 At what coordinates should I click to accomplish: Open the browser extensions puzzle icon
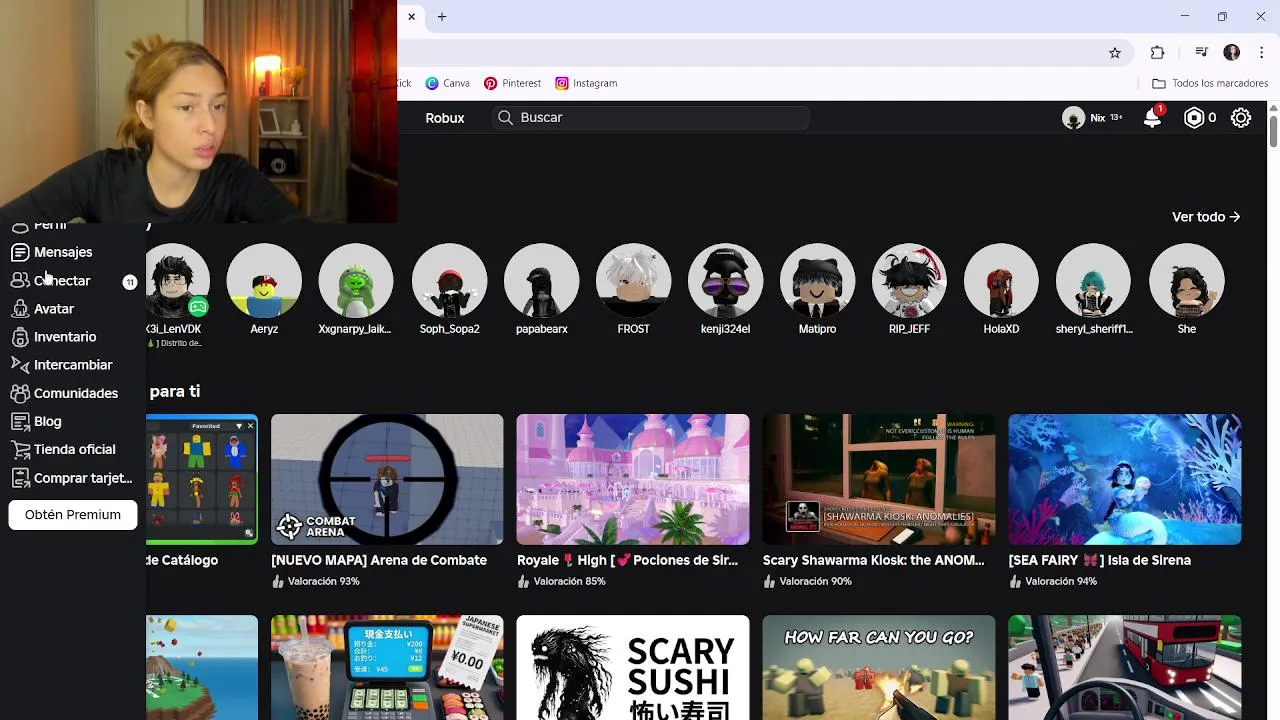[1157, 53]
